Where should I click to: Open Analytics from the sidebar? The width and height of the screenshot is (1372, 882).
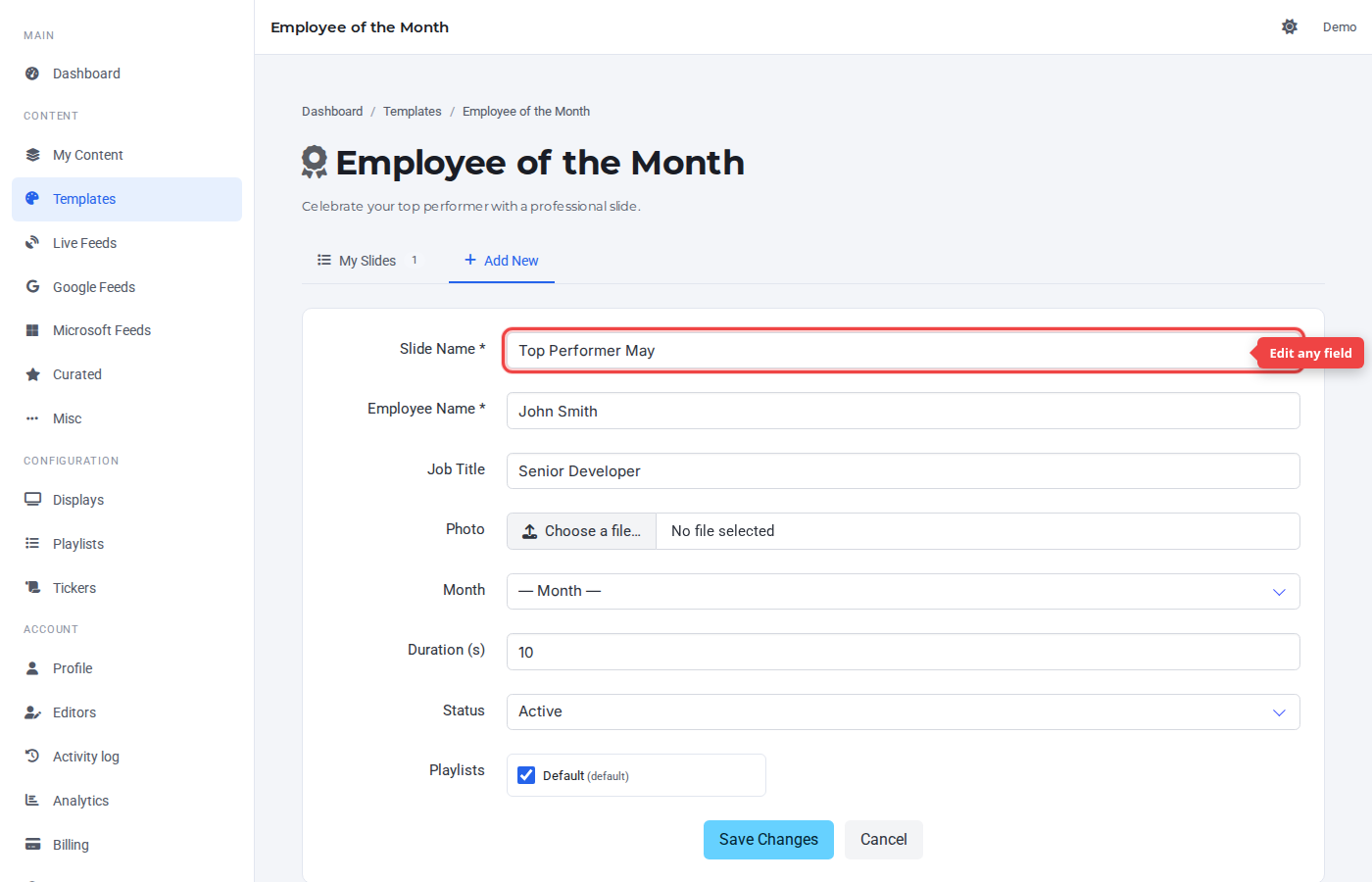(x=126, y=801)
